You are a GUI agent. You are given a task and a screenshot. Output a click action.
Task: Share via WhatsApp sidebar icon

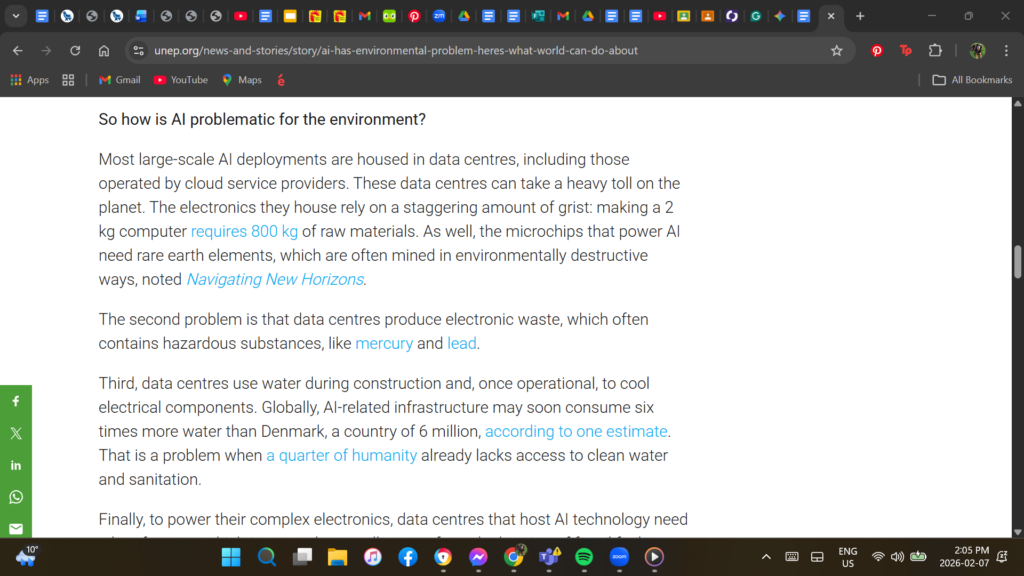(15, 497)
